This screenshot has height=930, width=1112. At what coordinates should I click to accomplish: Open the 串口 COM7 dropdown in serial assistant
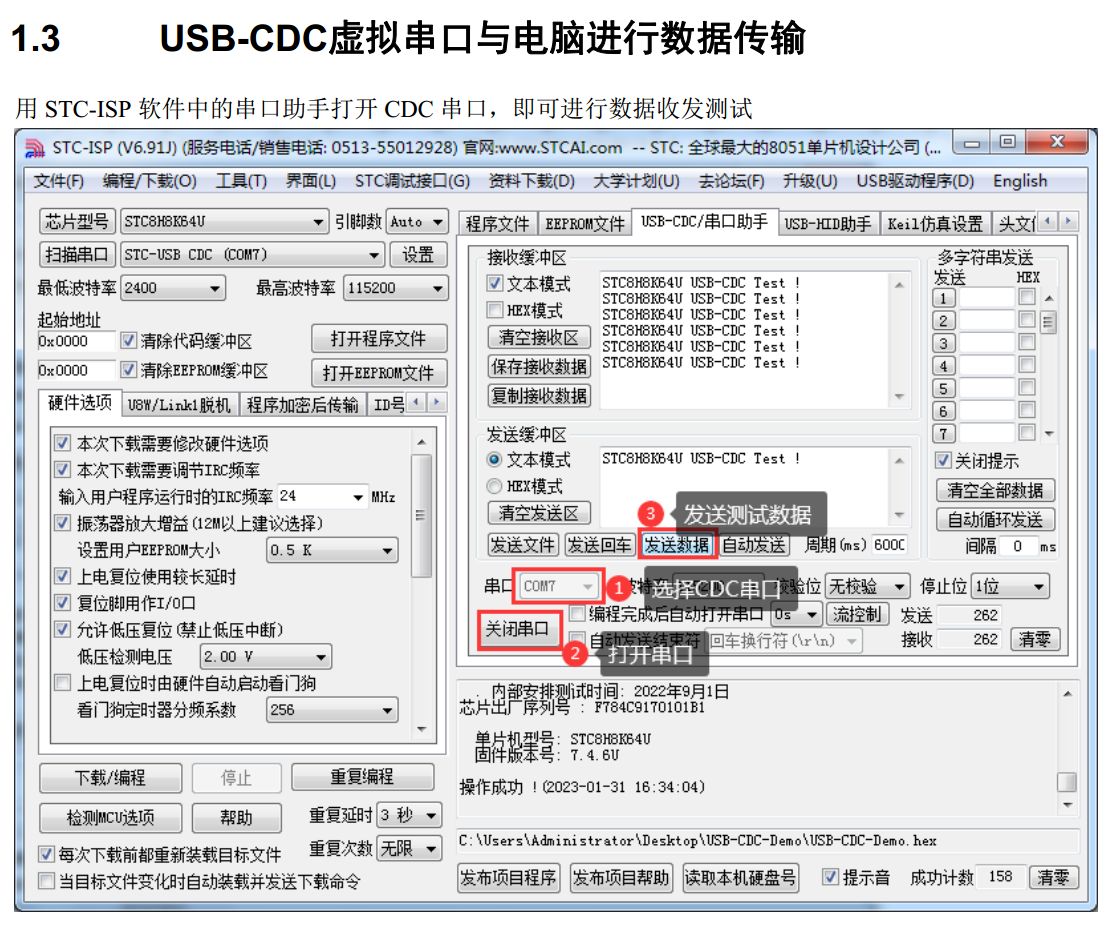[558, 587]
